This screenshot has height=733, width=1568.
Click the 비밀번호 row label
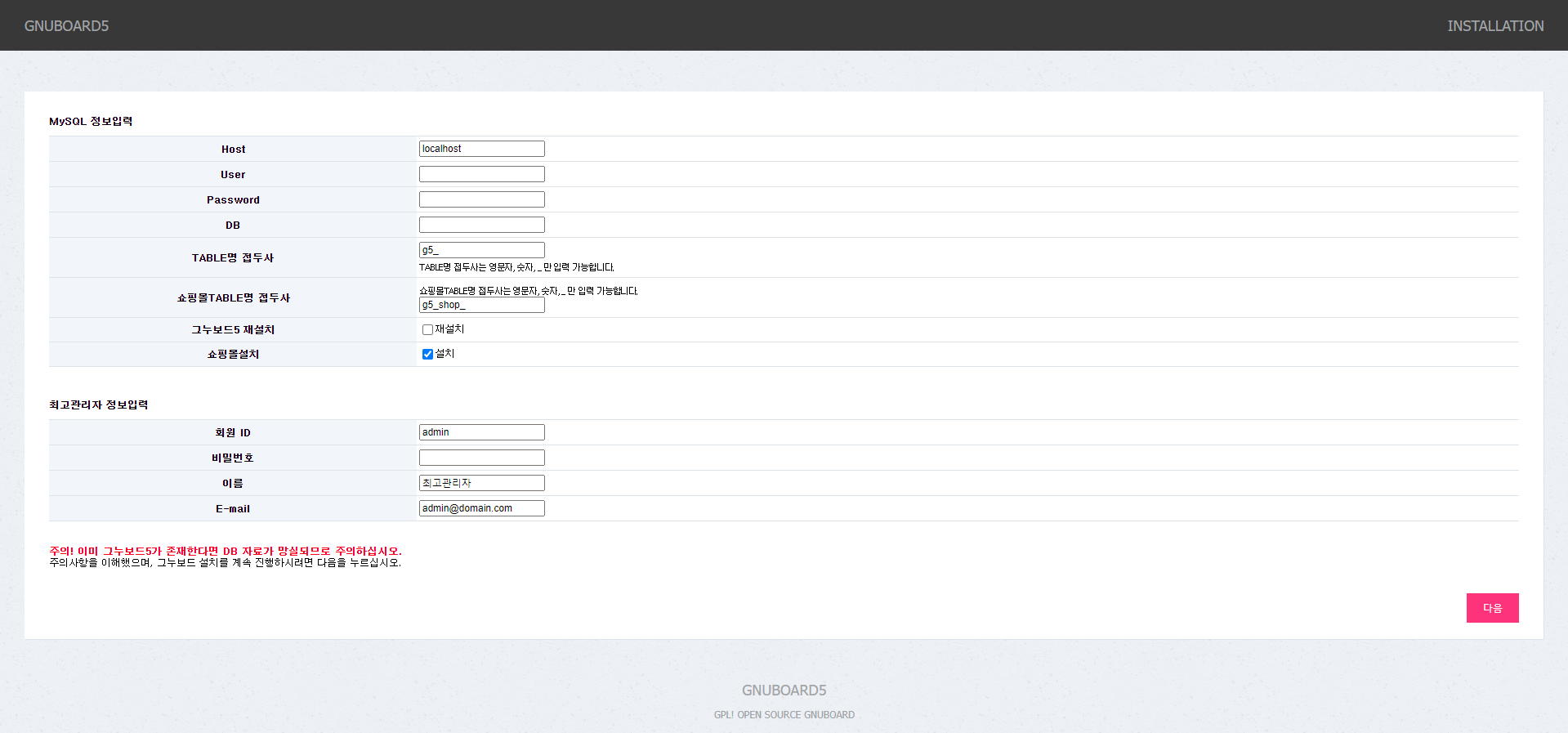(x=233, y=458)
